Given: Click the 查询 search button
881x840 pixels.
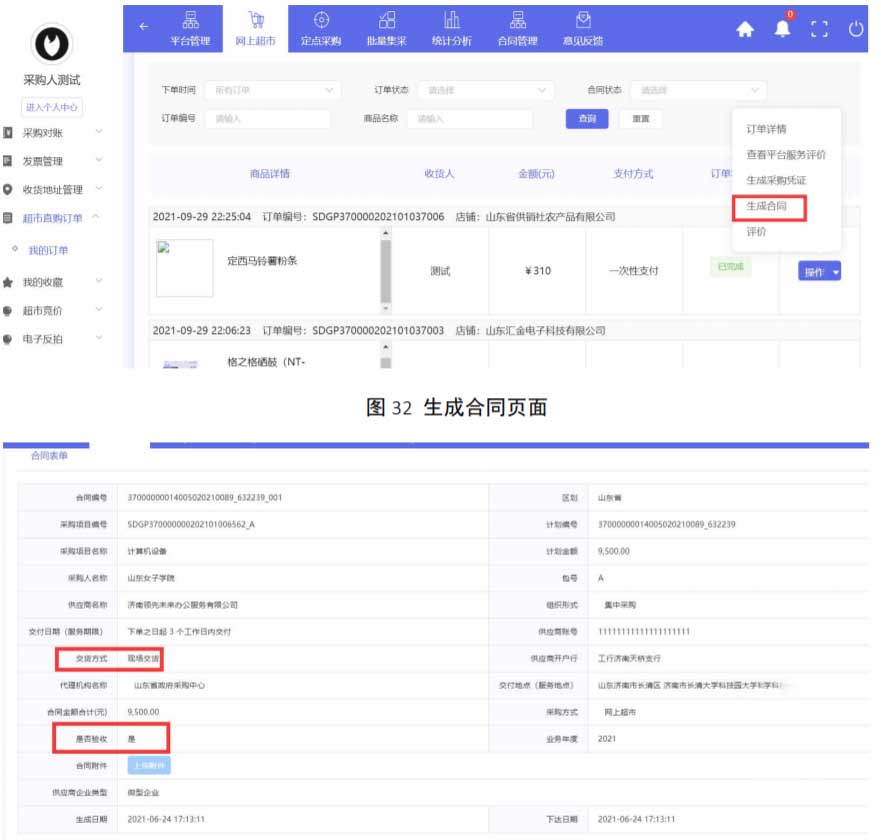Looking at the screenshot, I should click(587, 119).
